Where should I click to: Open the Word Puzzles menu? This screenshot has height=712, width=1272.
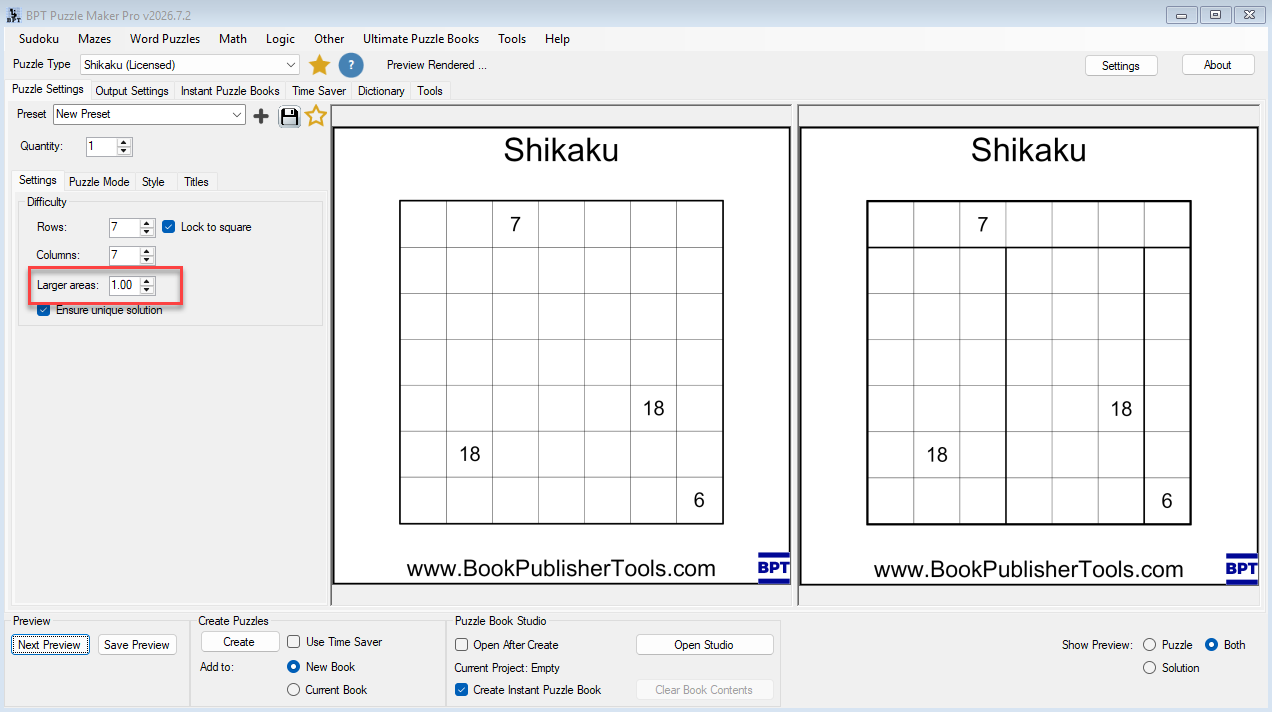pyautogui.click(x=165, y=39)
